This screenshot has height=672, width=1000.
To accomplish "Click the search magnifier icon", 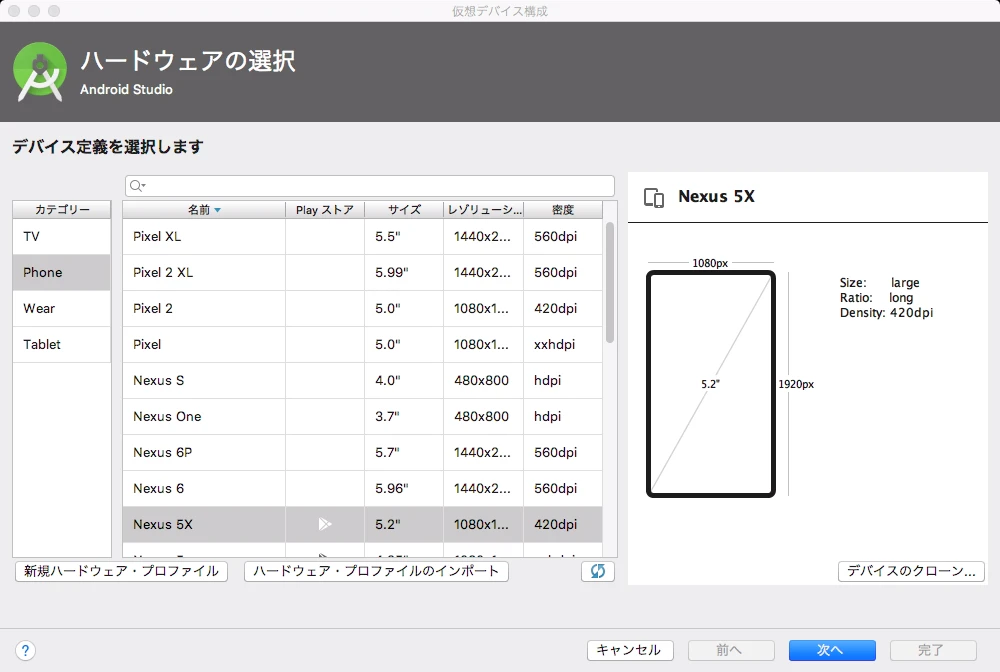I will pos(136,186).
